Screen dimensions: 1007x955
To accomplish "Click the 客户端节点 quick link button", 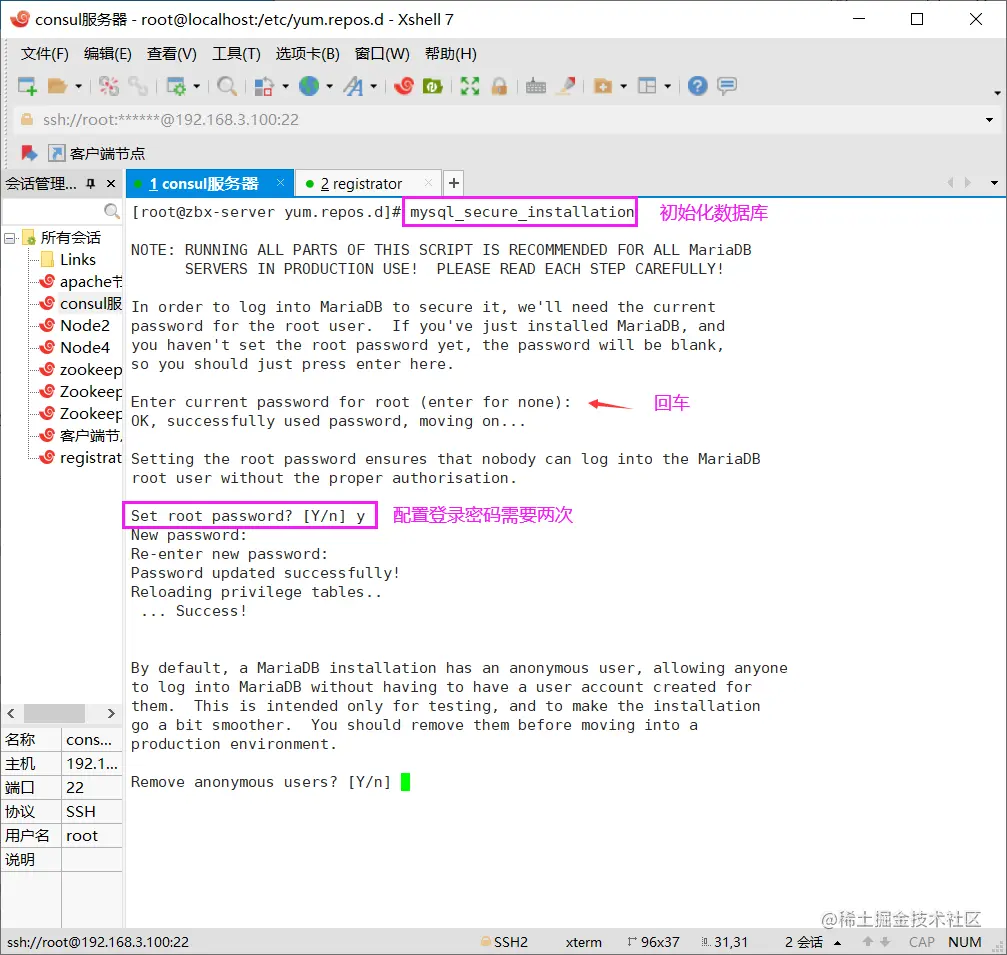I will [x=96, y=153].
